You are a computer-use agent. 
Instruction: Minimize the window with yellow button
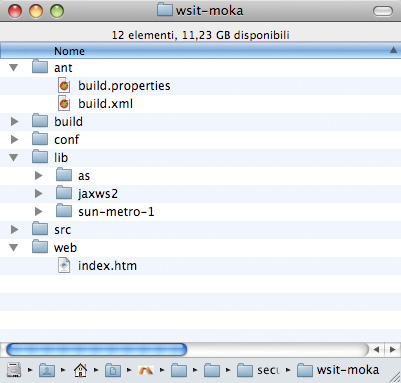pos(36,11)
